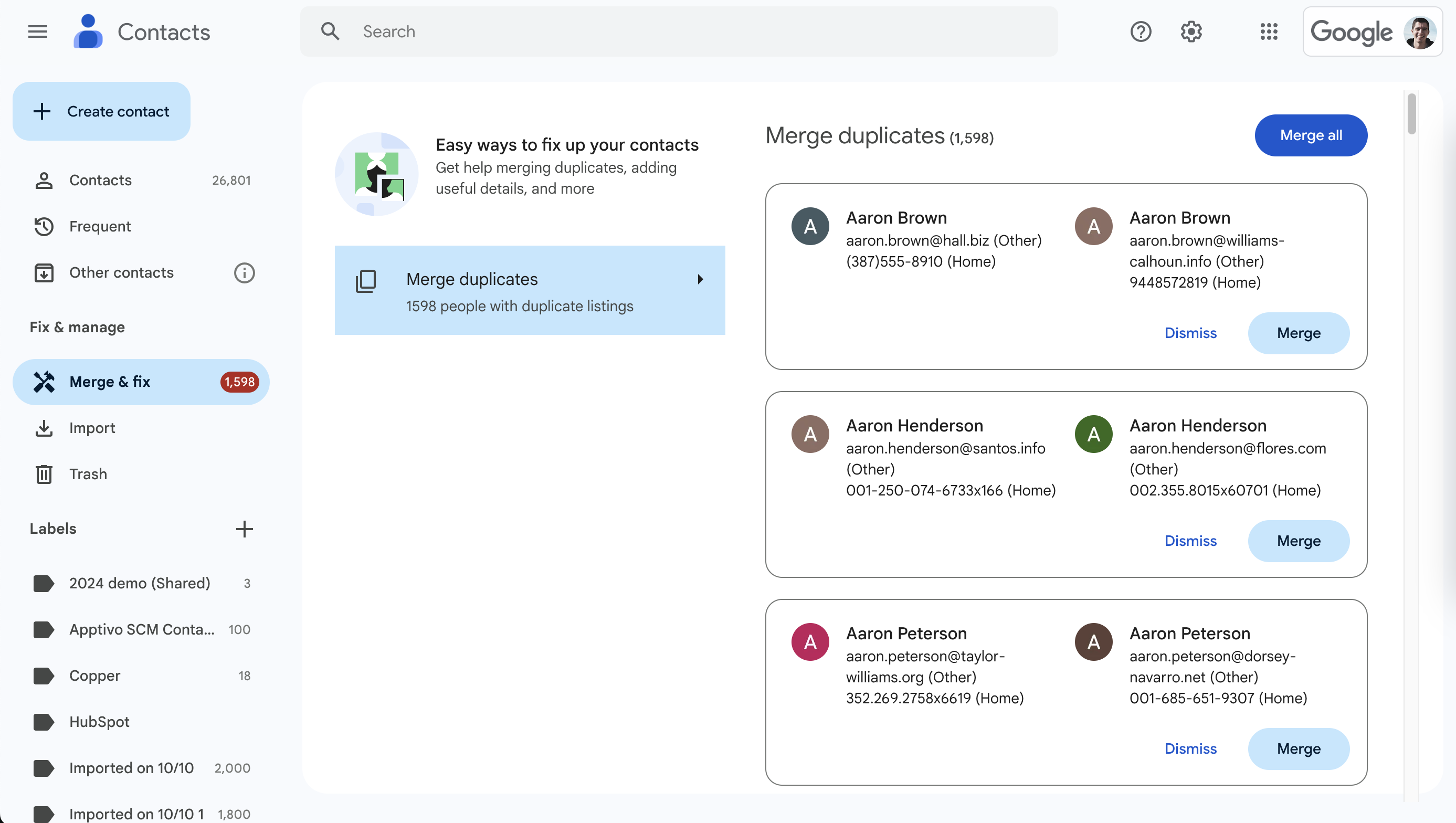Screen dimensions: 1456x823
Task: Open Frequent contacts in sidebar
Action: click(x=100, y=227)
